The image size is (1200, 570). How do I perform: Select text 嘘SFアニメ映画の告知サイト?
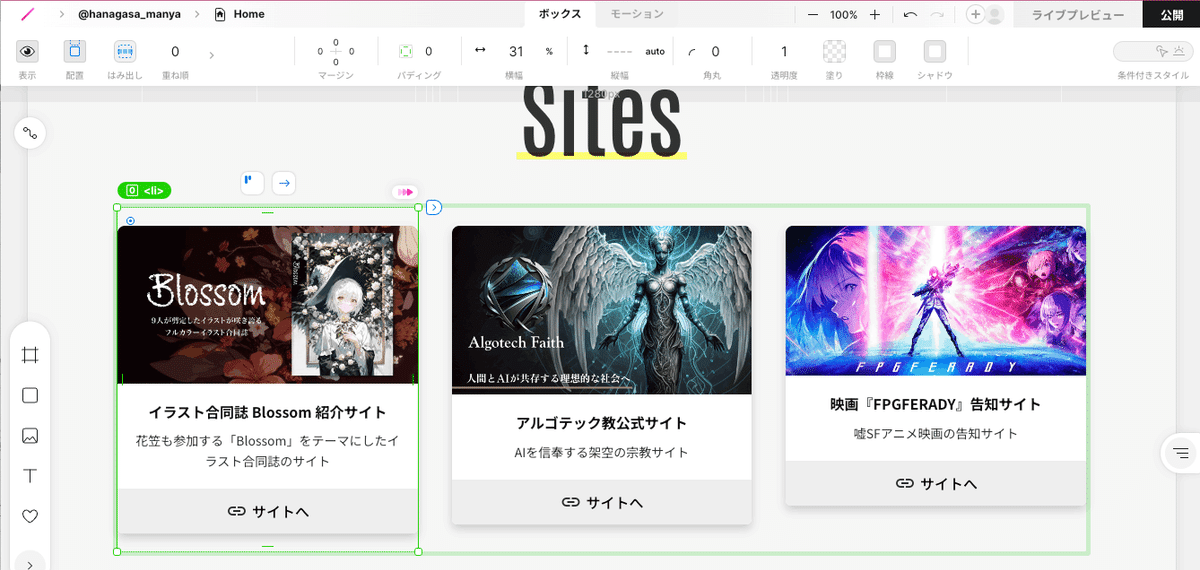935,433
